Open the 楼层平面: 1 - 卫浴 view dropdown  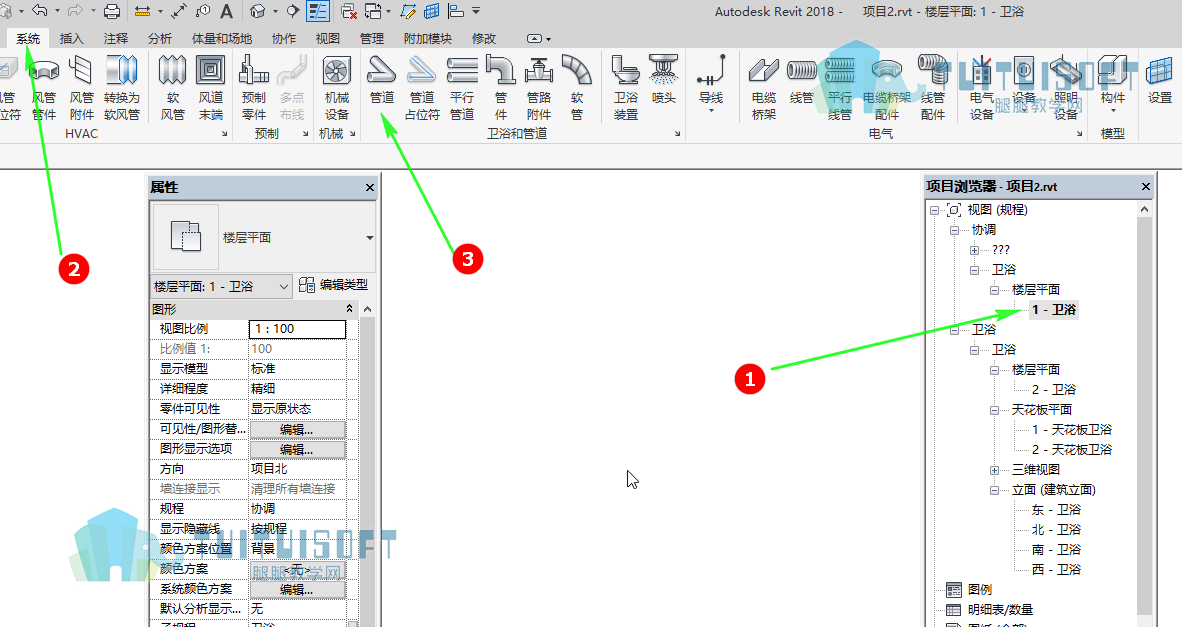pos(222,286)
